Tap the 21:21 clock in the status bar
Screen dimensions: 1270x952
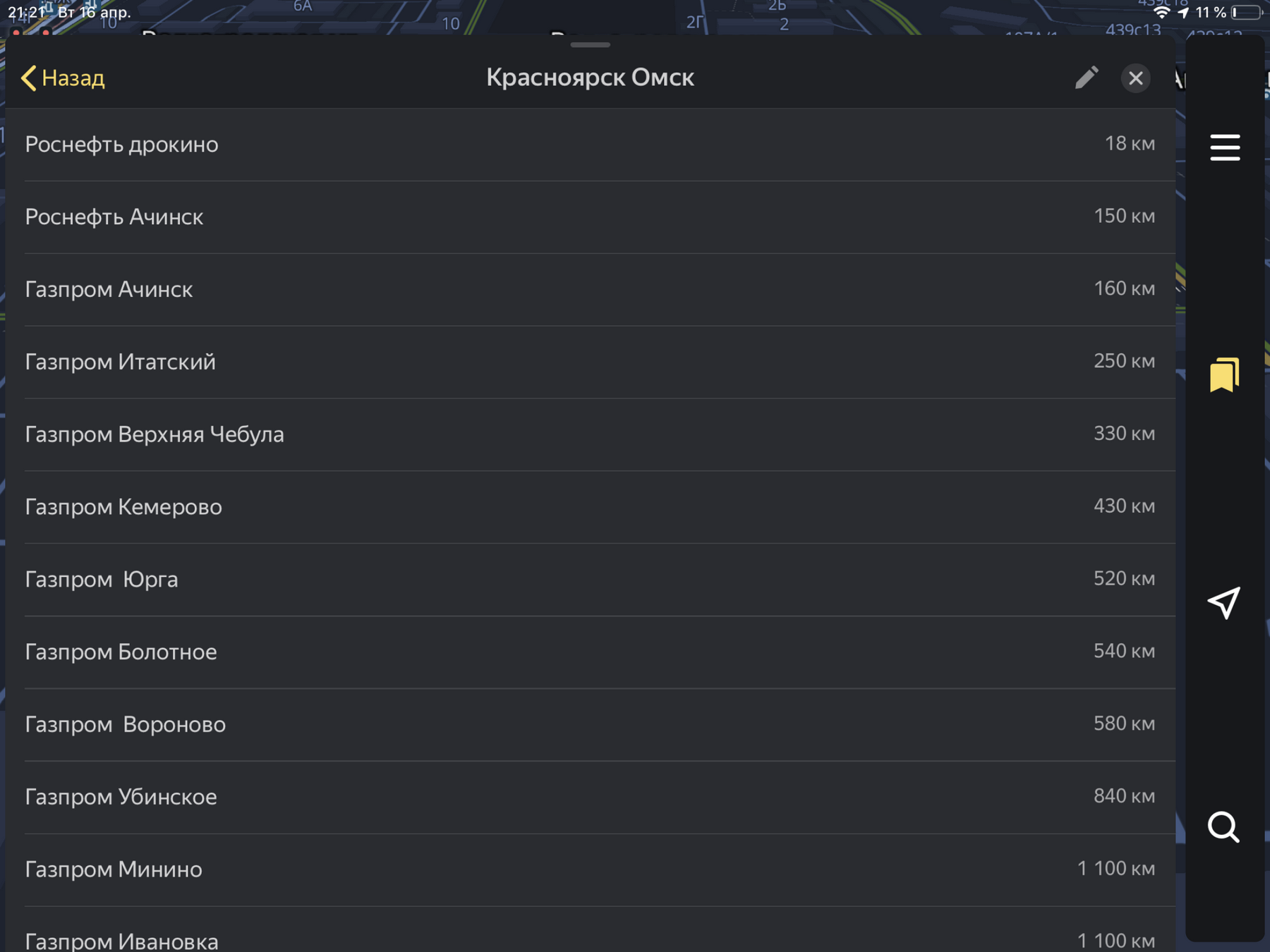[27, 12]
